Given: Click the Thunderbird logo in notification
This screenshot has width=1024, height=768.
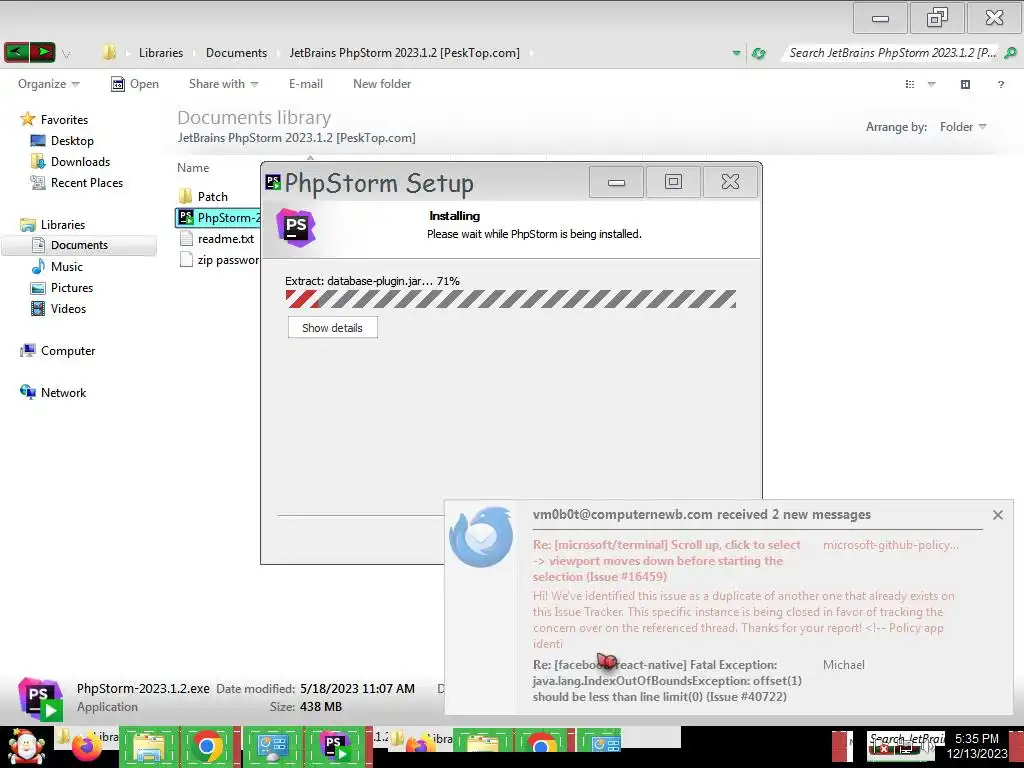Looking at the screenshot, I should coord(481,536).
